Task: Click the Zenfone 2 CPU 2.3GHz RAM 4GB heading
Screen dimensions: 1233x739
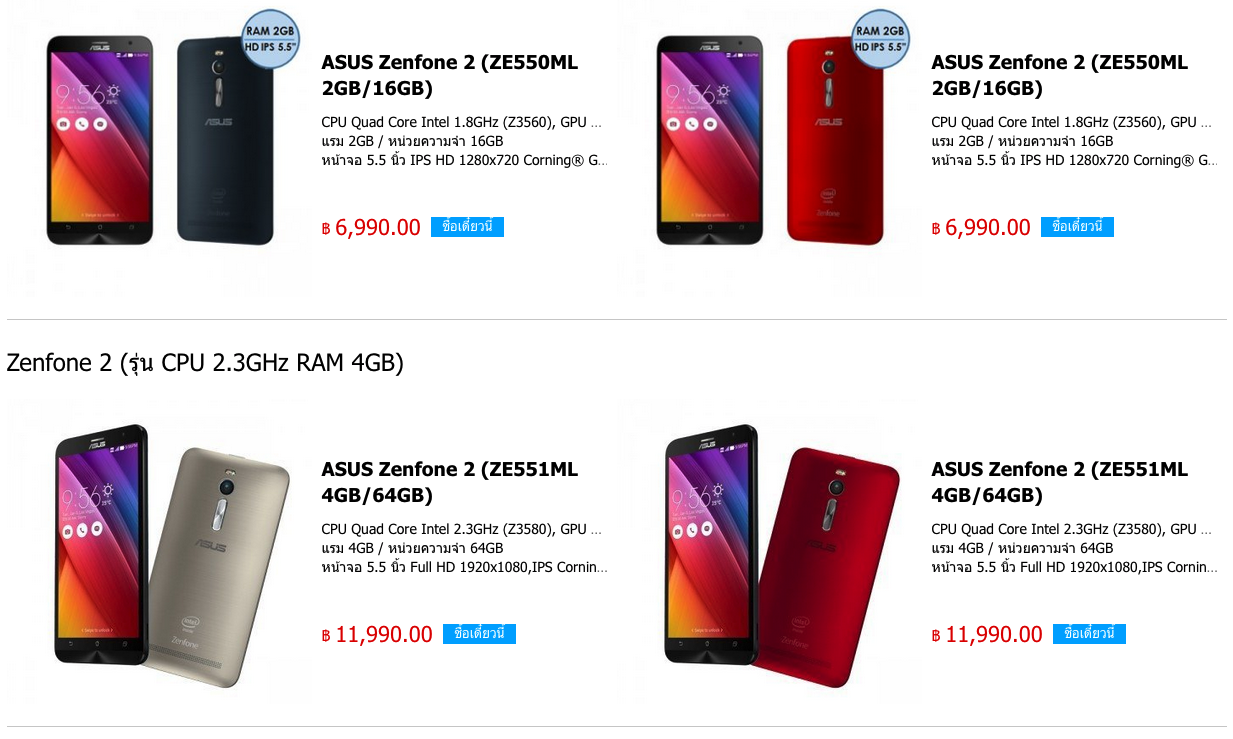Action: (205, 363)
